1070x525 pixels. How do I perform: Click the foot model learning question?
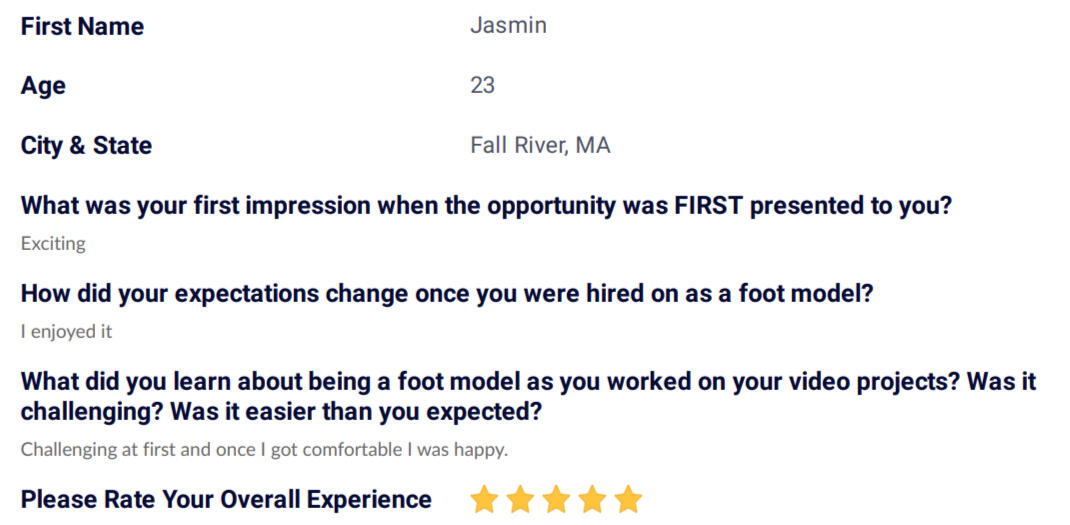click(x=529, y=397)
